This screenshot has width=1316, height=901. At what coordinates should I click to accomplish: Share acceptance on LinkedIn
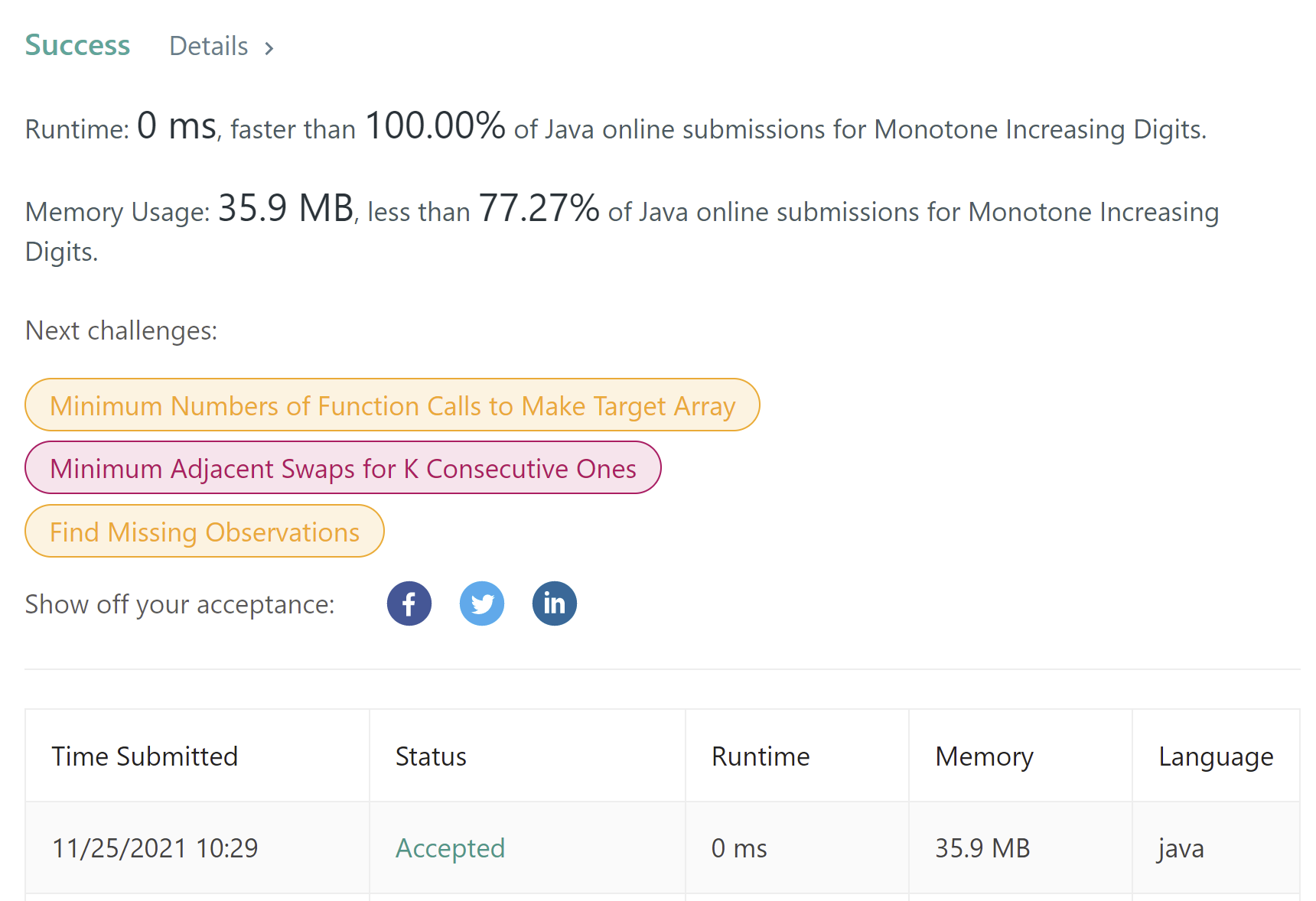(x=555, y=604)
